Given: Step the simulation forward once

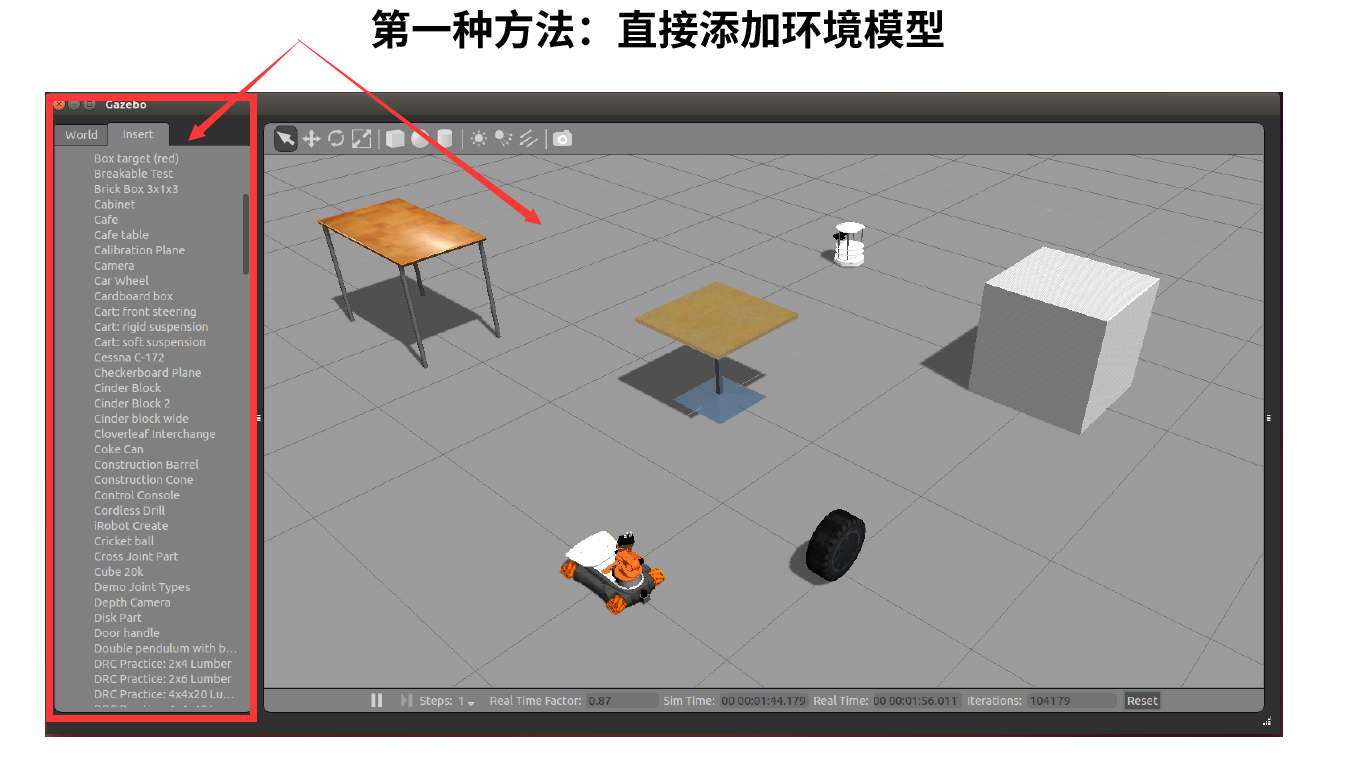Looking at the screenshot, I should (x=406, y=700).
